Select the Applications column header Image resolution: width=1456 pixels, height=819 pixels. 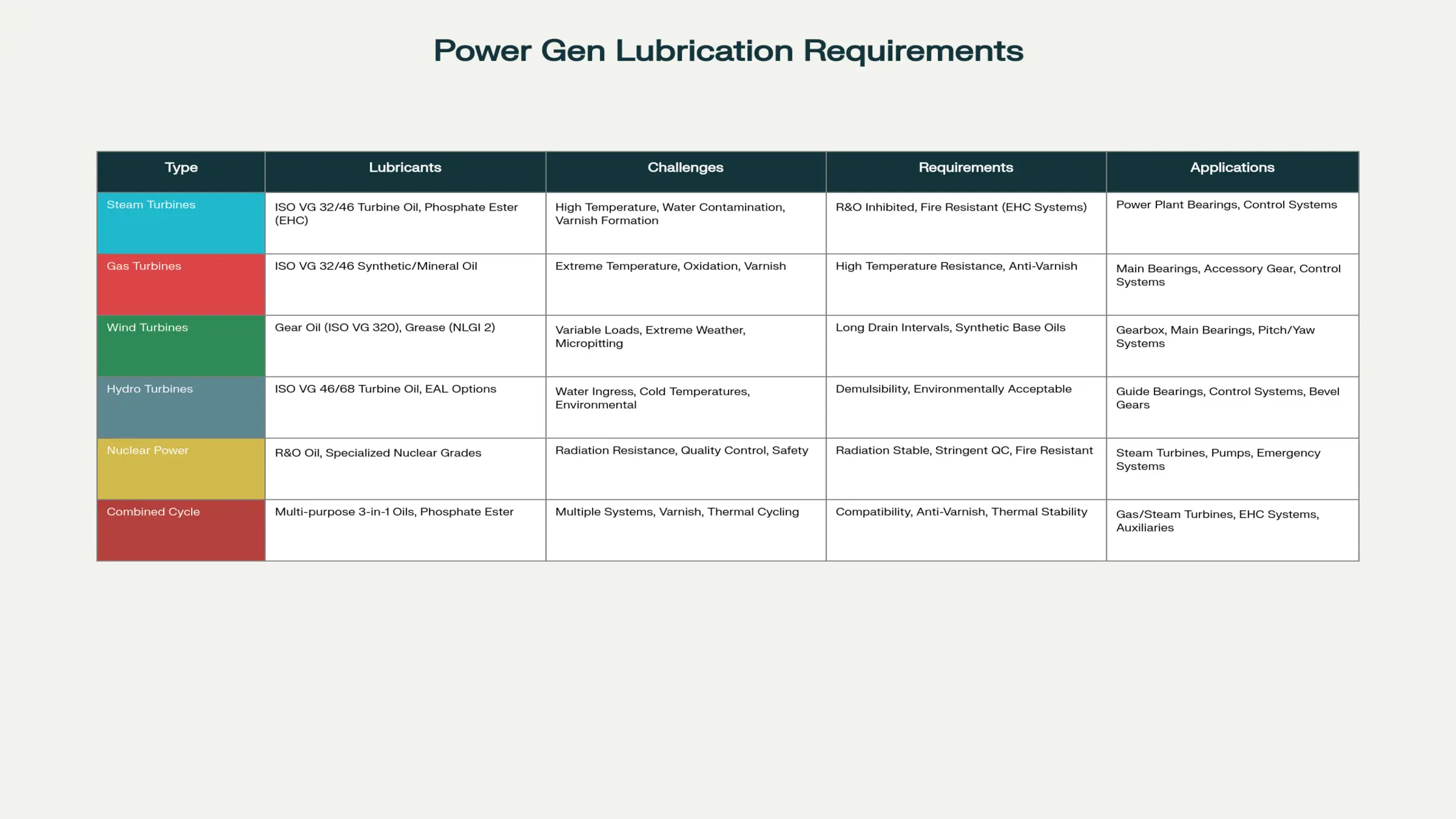click(1232, 167)
